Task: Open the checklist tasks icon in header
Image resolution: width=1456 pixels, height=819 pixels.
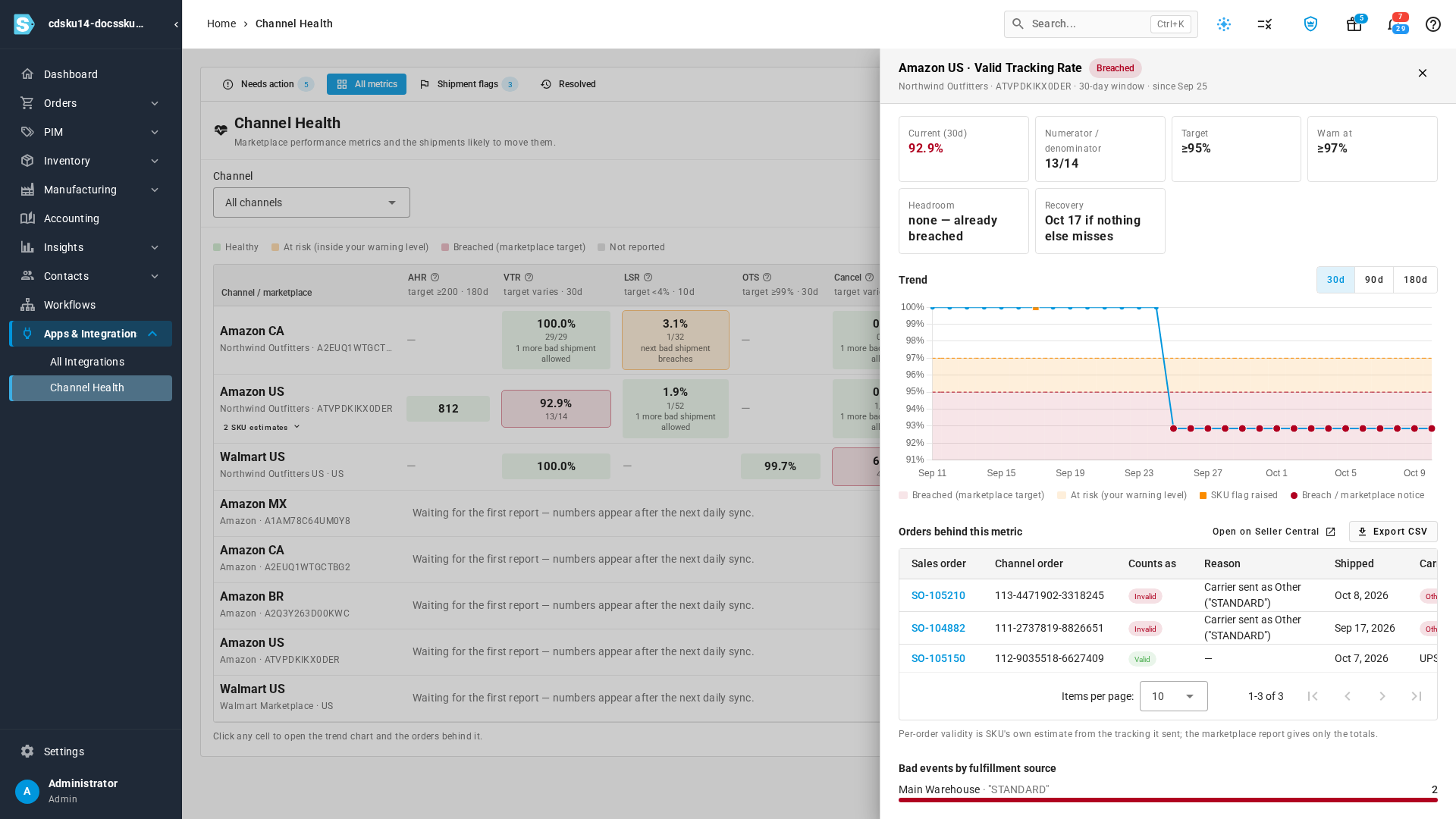Action: (x=1265, y=24)
